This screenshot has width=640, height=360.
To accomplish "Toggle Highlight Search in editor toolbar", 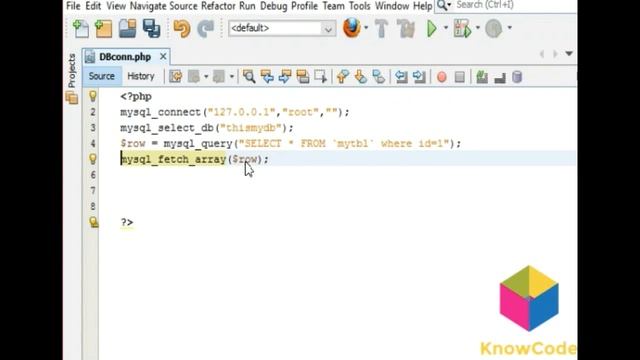I will click(x=303, y=76).
